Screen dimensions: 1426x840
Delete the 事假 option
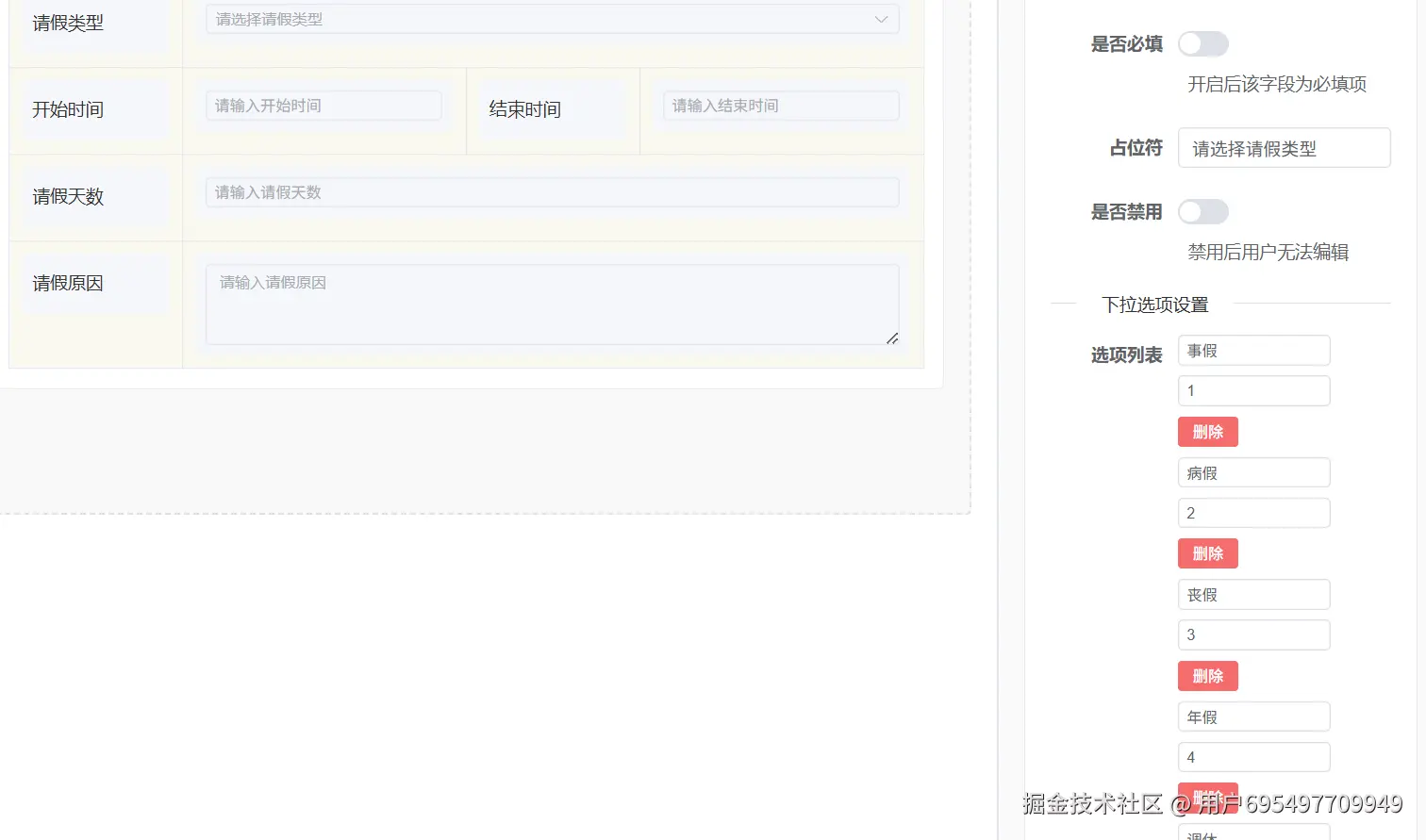pos(1207,432)
